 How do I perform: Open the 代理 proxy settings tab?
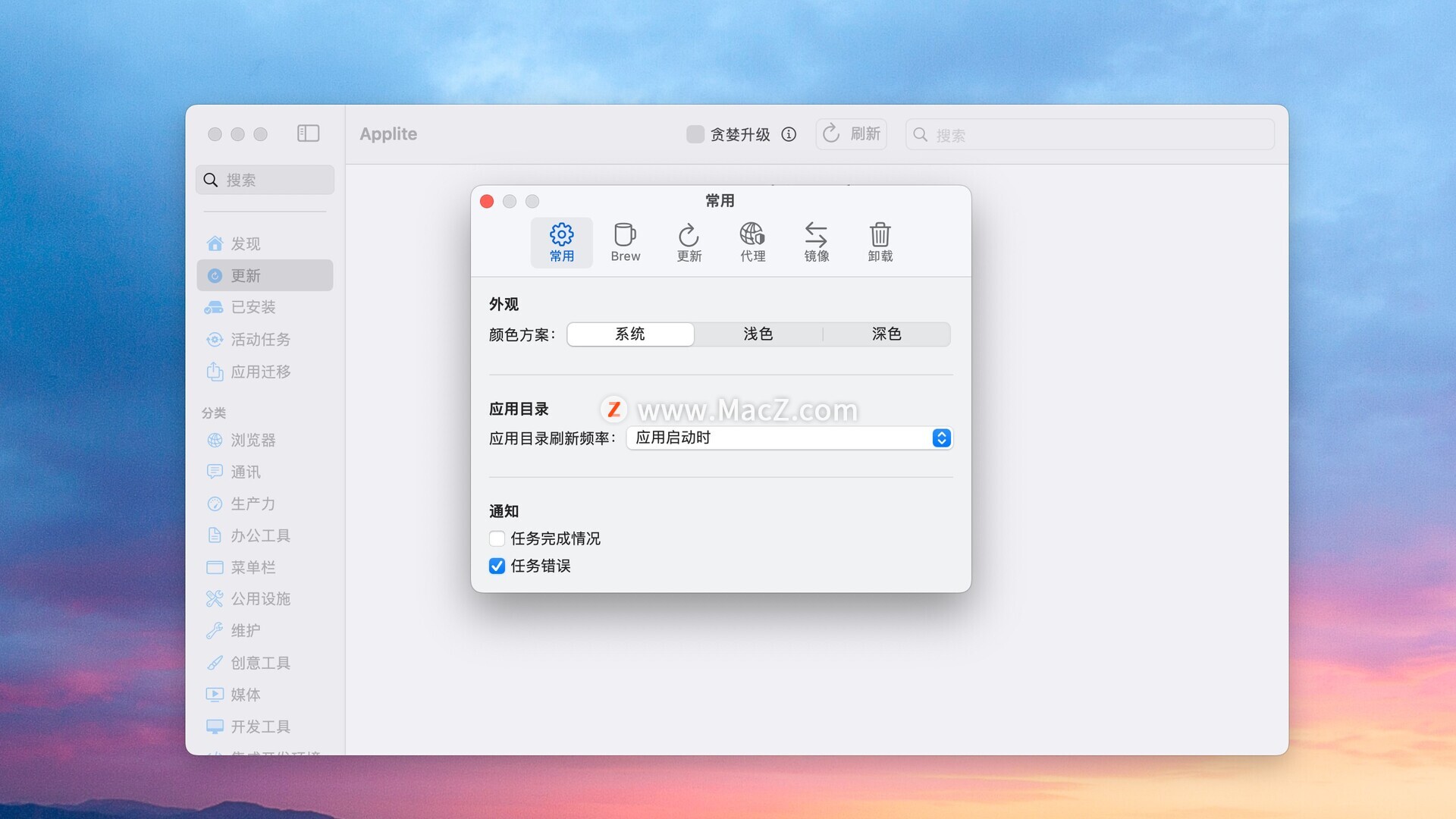coord(752,242)
